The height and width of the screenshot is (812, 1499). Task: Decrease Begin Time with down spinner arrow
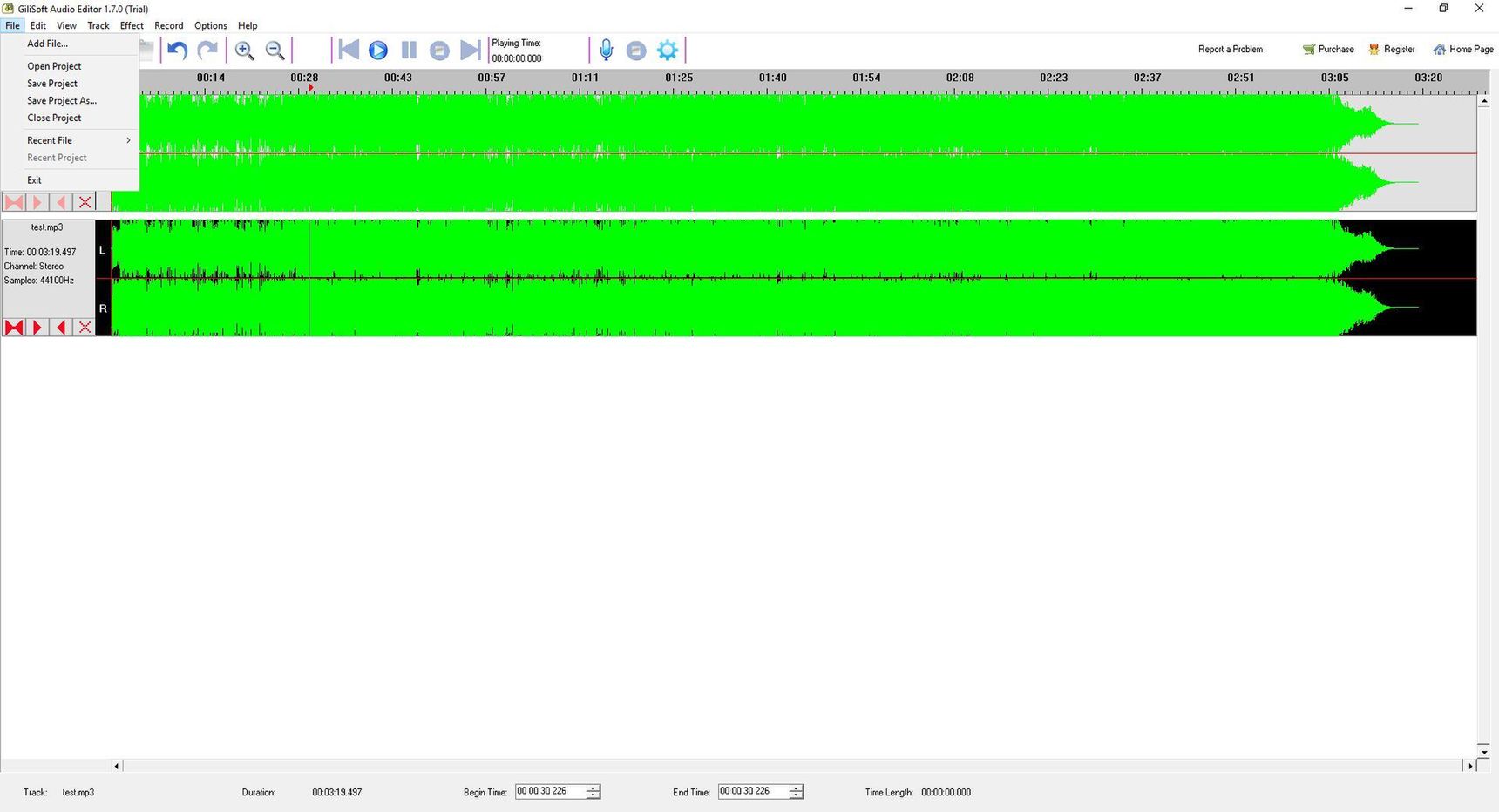[x=593, y=795]
